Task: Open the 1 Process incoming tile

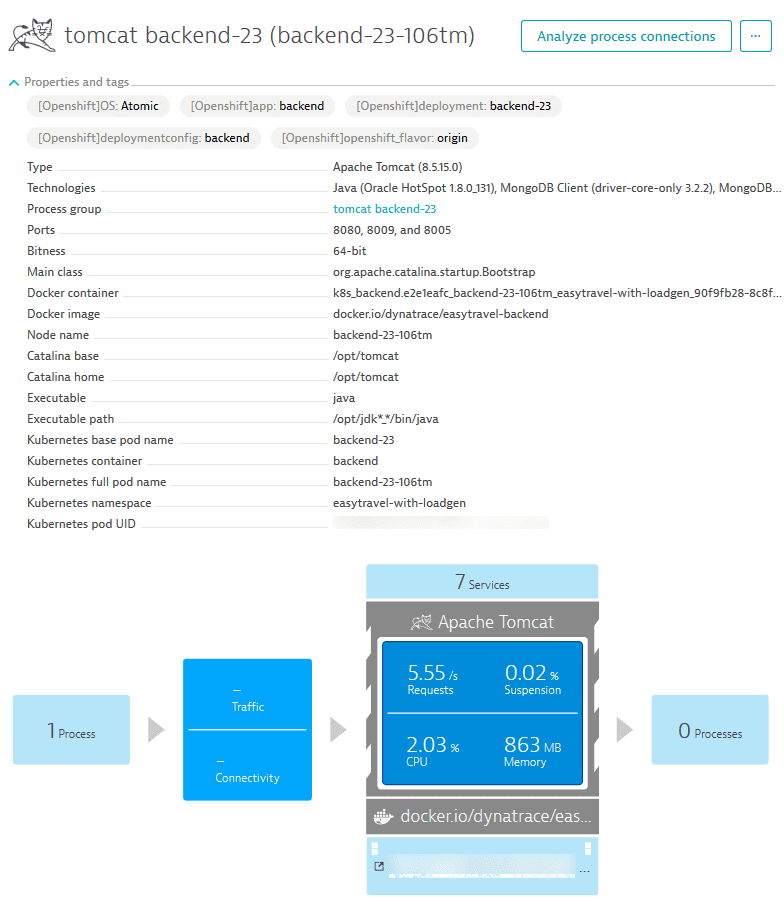Action: pos(72,730)
